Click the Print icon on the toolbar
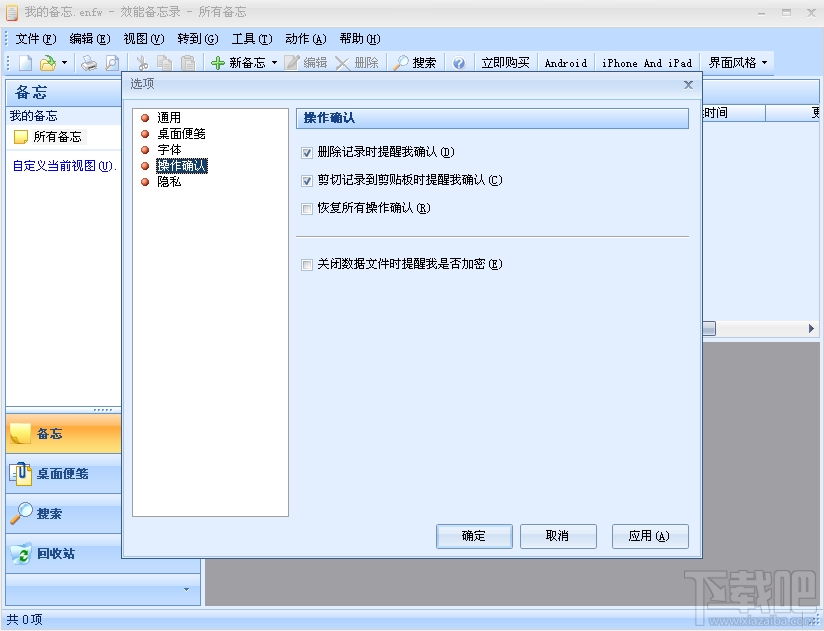824x631 pixels. pos(88,62)
